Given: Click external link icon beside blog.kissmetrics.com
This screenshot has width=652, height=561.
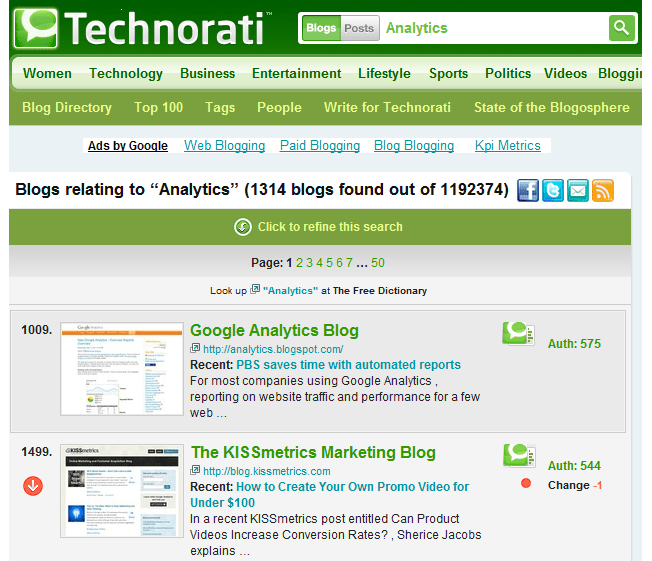Looking at the screenshot, I should pyautogui.click(x=195, y=470).
